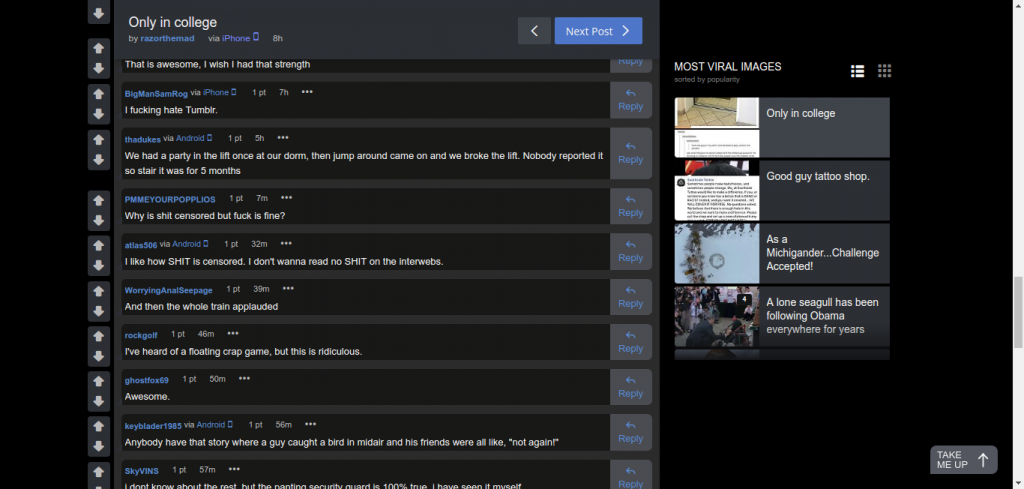Reply to rockgolf's comment

pos(630,342)
